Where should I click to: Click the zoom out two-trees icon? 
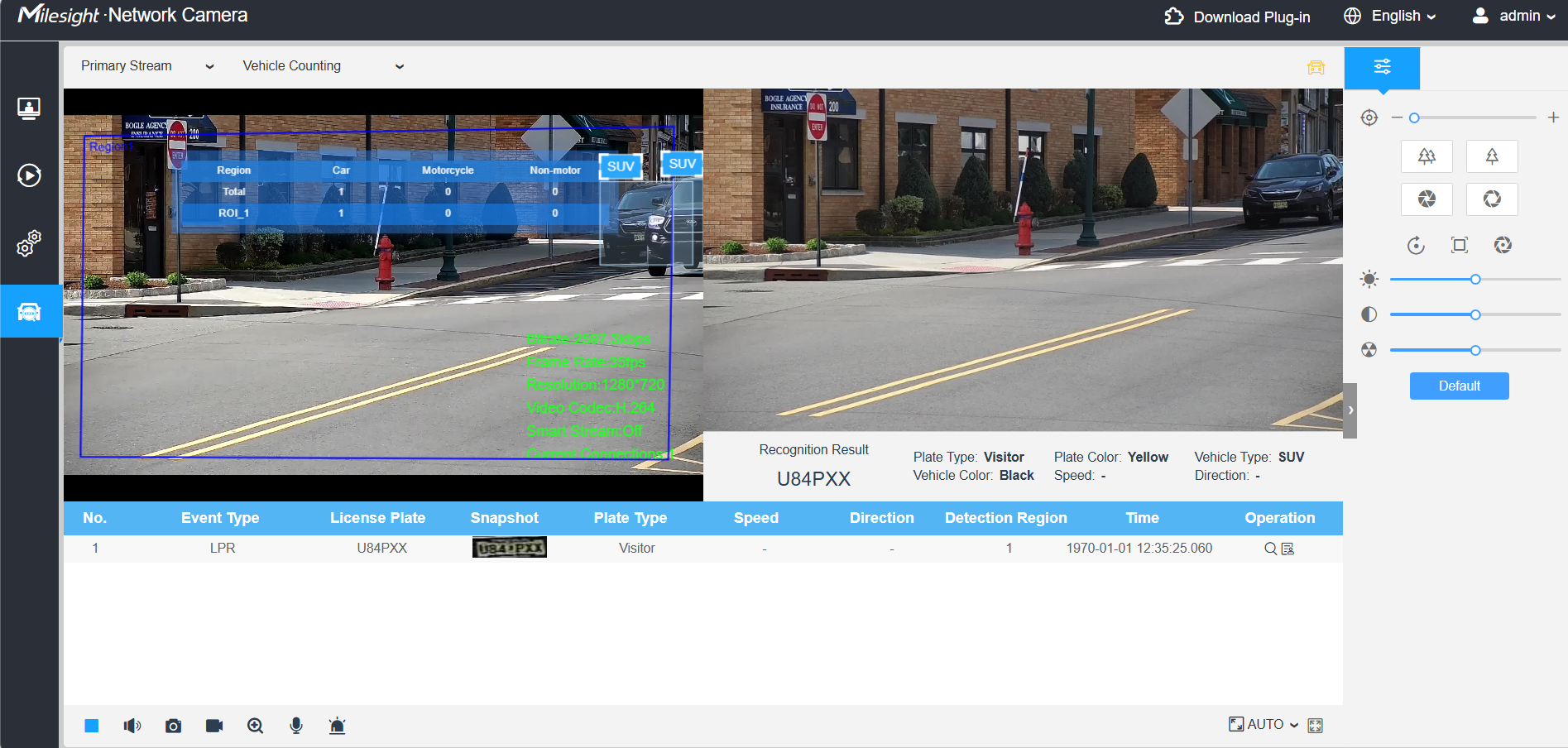[1427, 156]
